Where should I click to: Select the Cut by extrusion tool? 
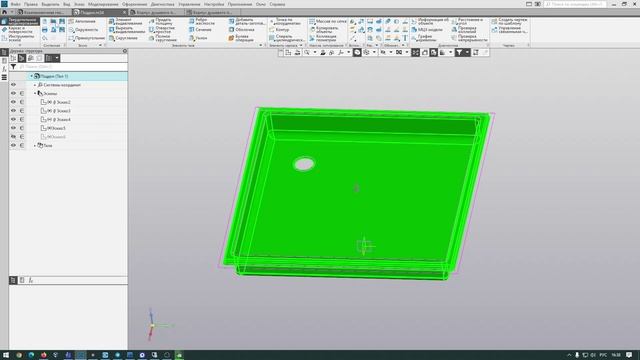(126, 30)
